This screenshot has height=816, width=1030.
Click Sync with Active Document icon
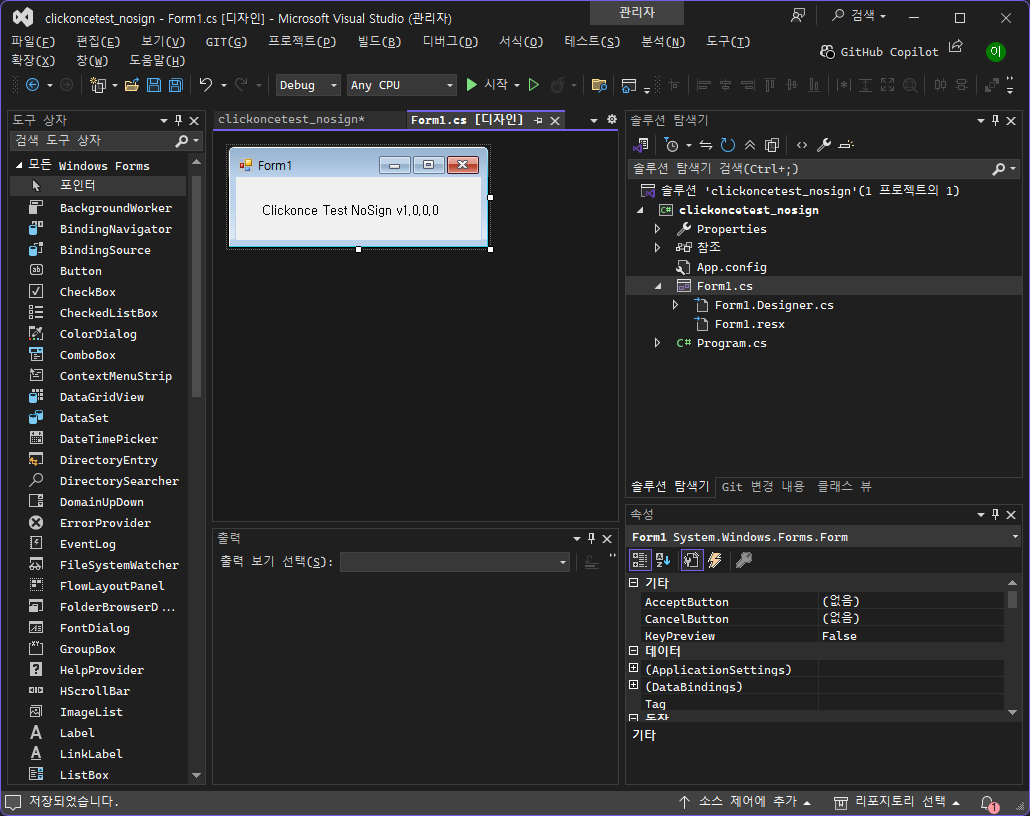pos(705,145)
